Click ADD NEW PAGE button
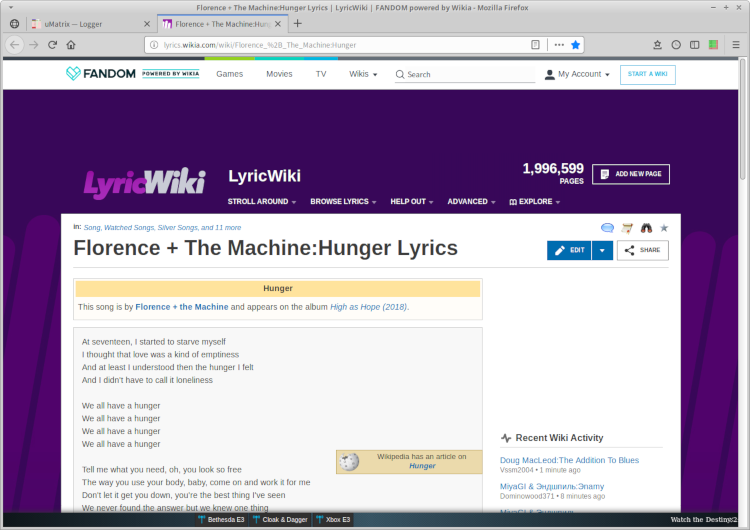Image resolution: width=750 pixels, height=530 pixels. tap(630, 174)
